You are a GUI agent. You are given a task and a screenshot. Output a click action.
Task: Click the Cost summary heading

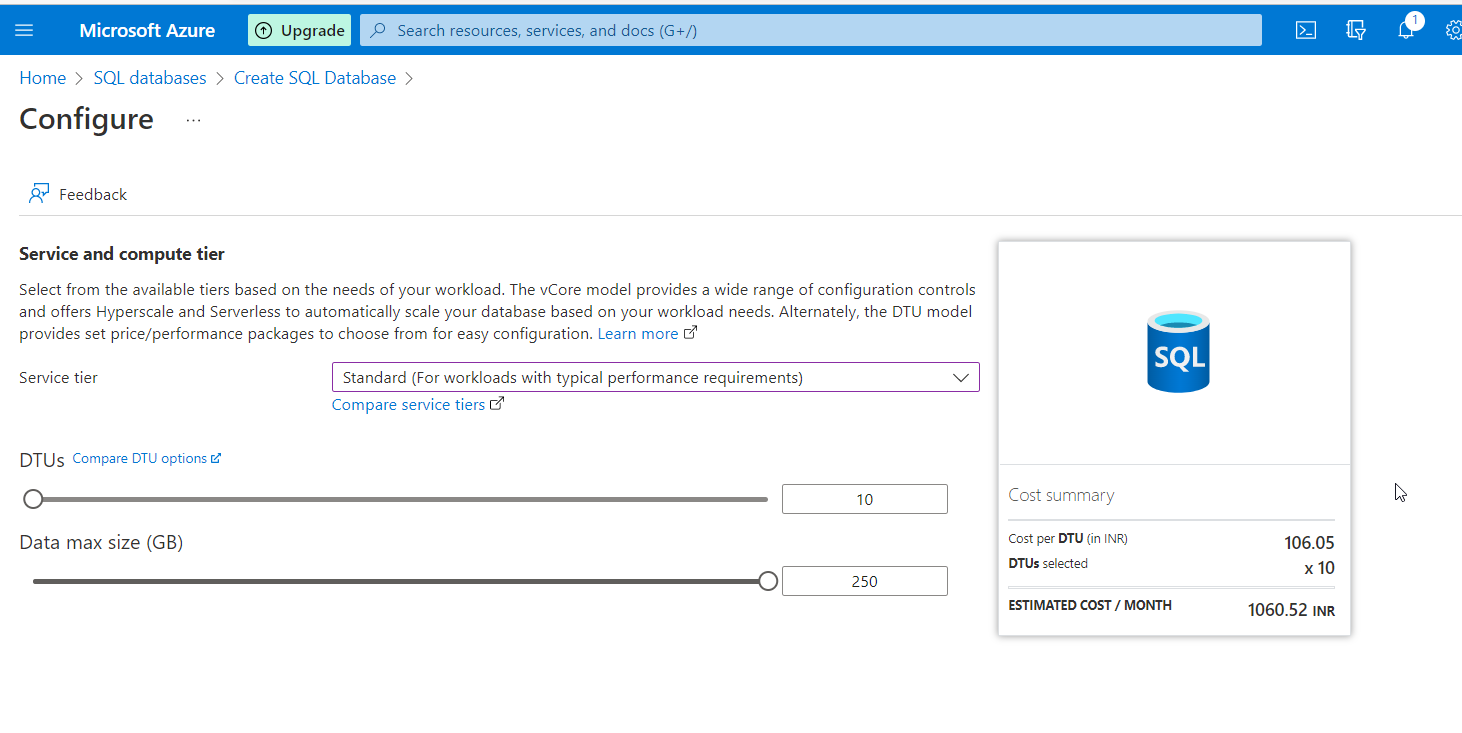[x=1061, y=495]
